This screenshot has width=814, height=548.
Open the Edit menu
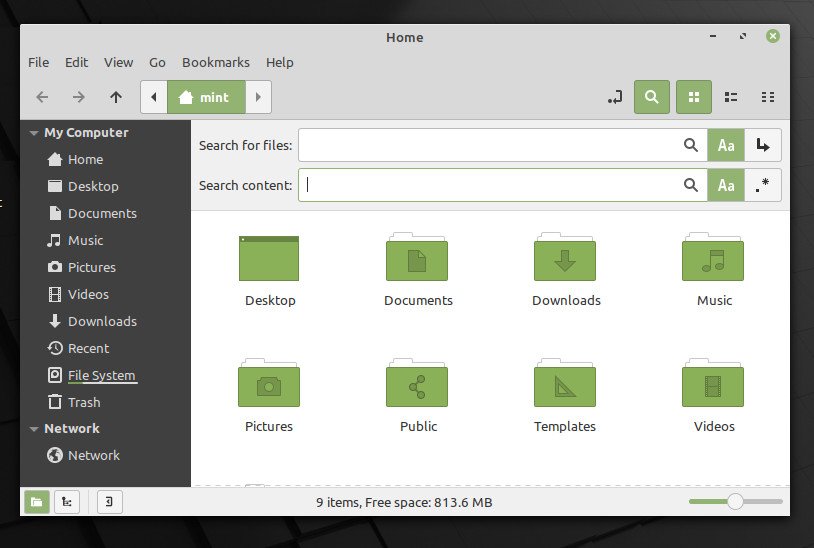pos(76,62)
